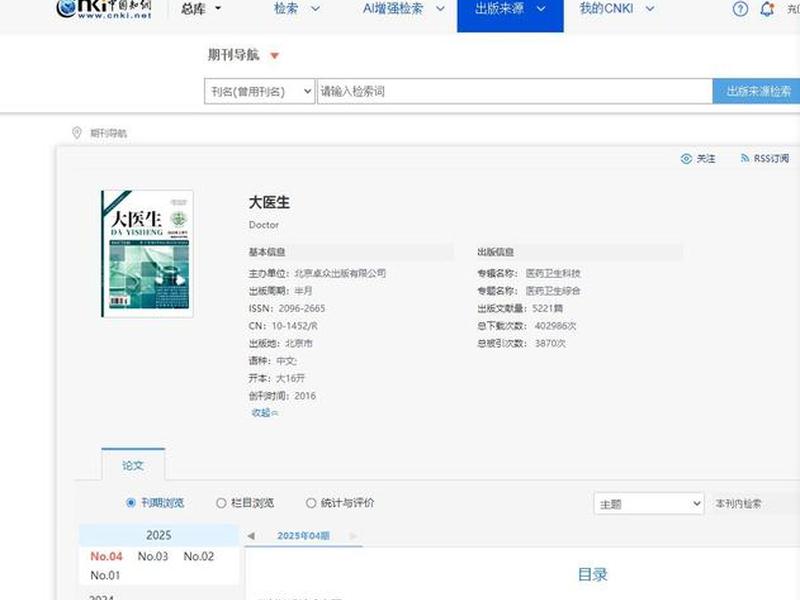Screen dimensions: 800x600
Task: Expand the 期刊导航 red triangle dropdown
Action: pyautogui.click(x=274, y=56)
